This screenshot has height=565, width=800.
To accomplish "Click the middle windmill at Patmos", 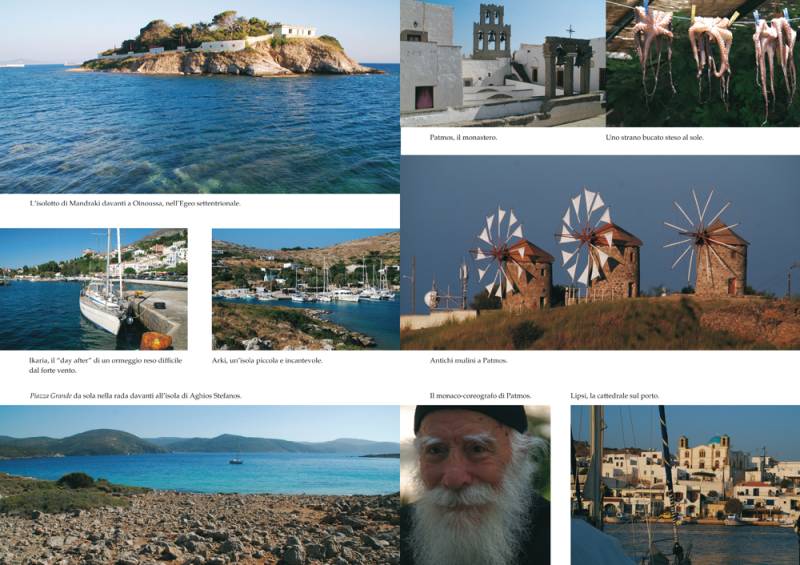I will pyautogui.click(x=600, y=250).
